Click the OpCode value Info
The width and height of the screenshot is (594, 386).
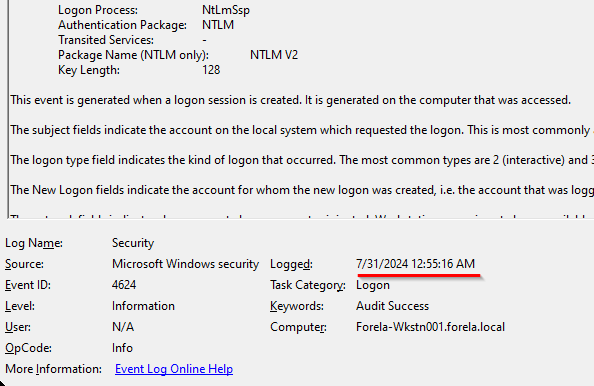[x=122, y=348]
